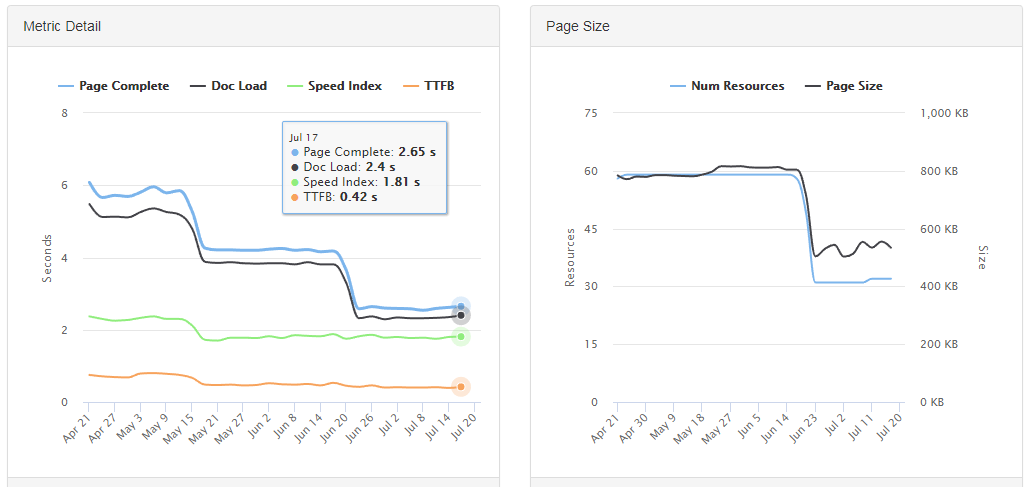Click the 1,000 KB axis label
Image resolution: width=1033 pixels, height=487 pixels.
tap(943, 114)
